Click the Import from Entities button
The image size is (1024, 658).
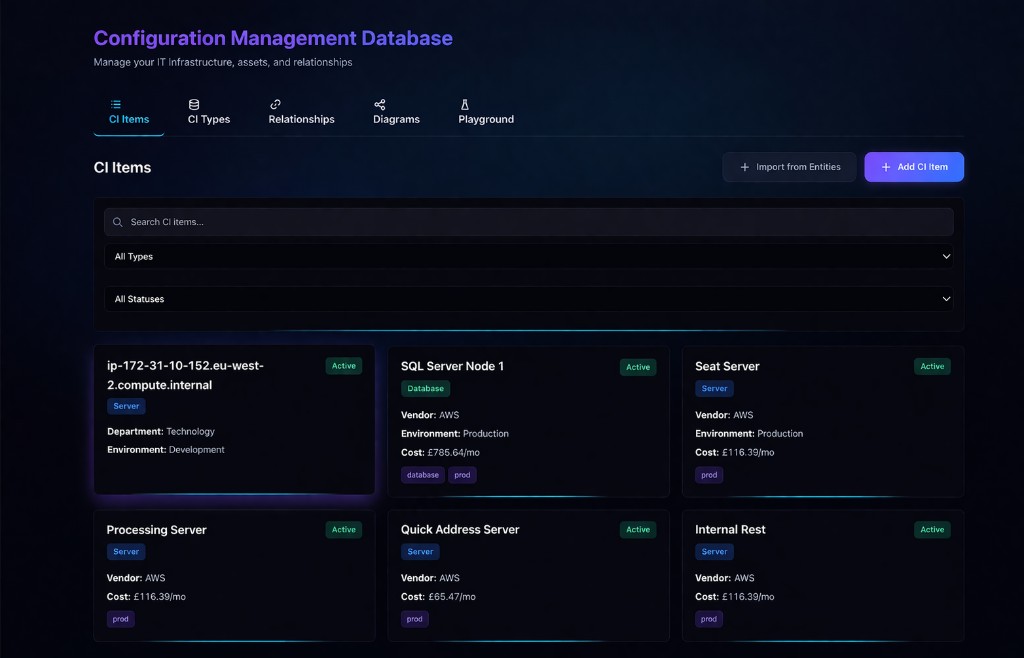click(x=789, y=167)
